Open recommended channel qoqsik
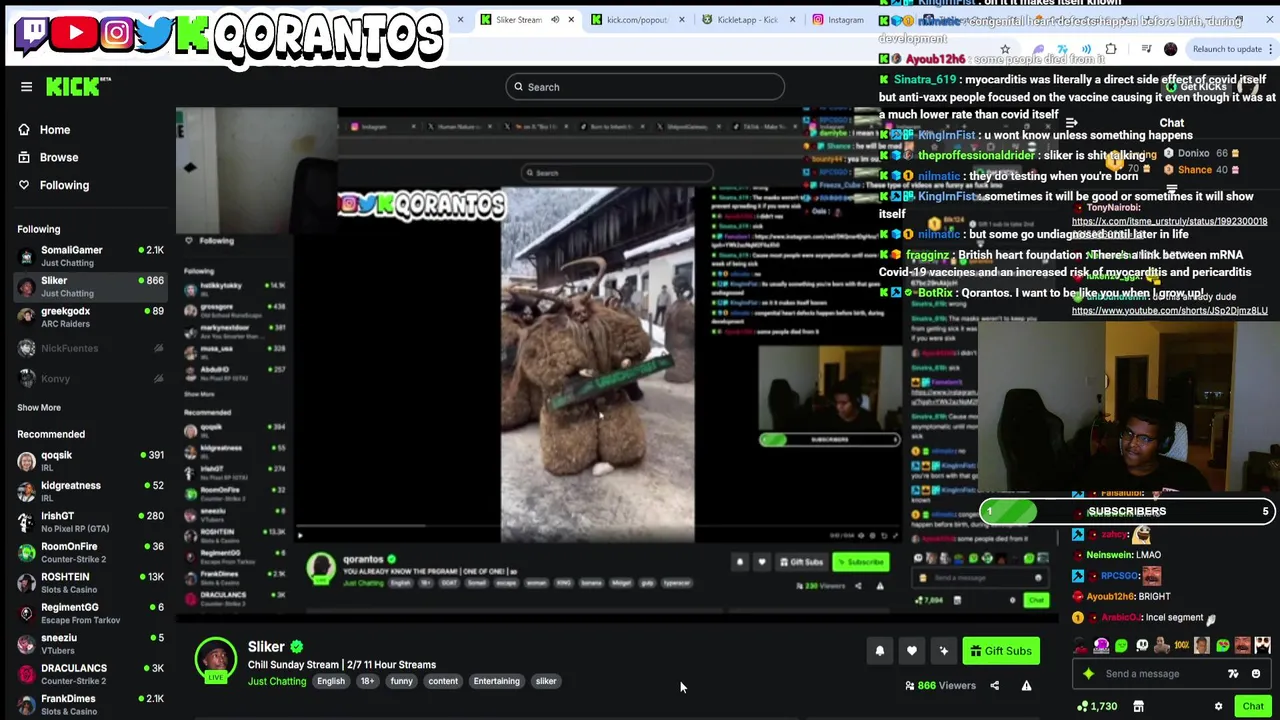The image size is (1280, 720). (90, 461)
